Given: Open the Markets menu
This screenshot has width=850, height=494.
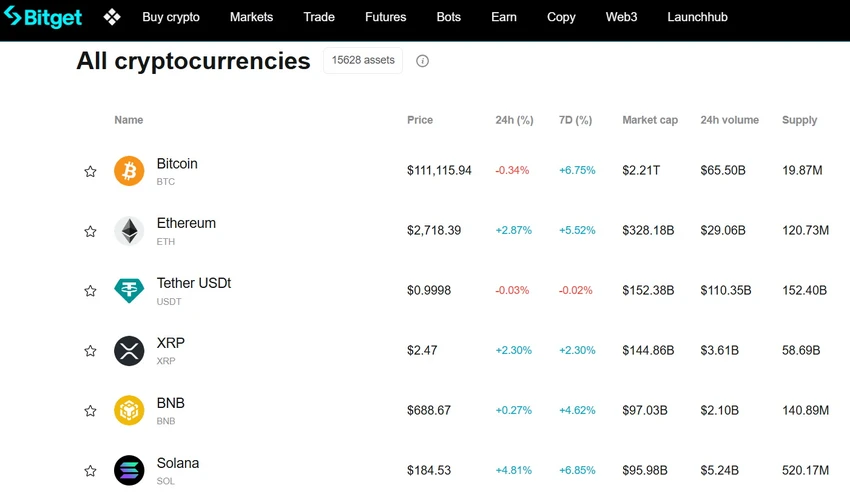Looking at the screenshot, I should pos(252,17).
